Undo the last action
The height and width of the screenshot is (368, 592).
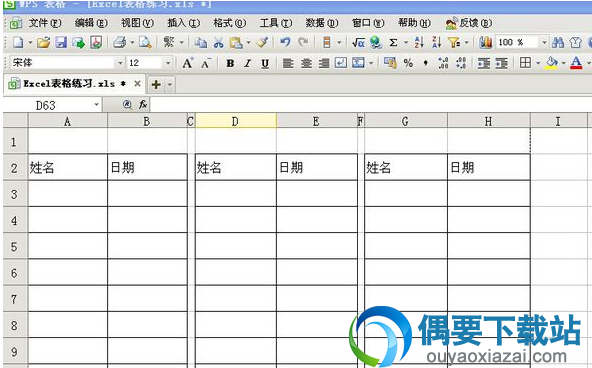(x=285, y=42)
